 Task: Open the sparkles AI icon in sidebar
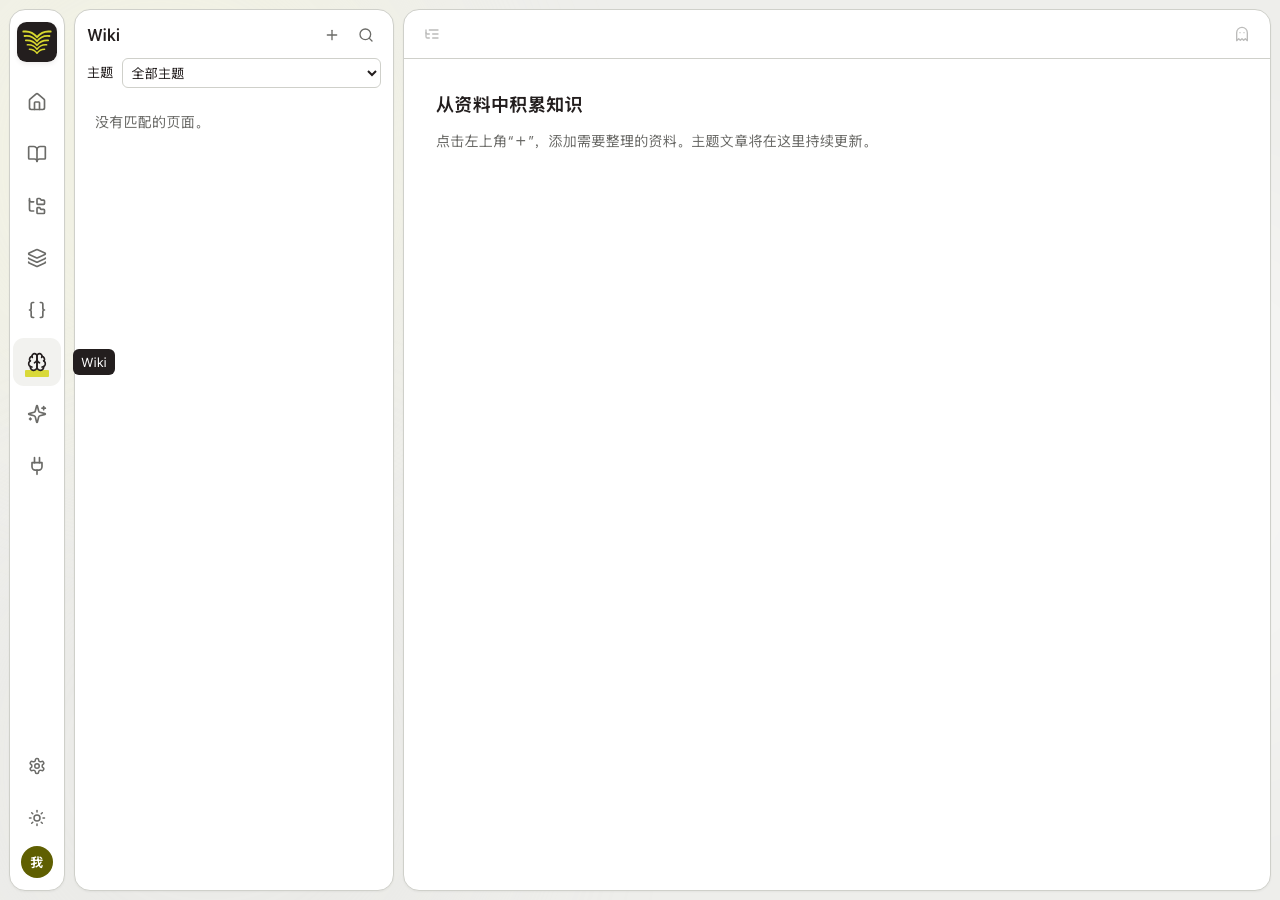pyautogui.click(x=37, y=414)
